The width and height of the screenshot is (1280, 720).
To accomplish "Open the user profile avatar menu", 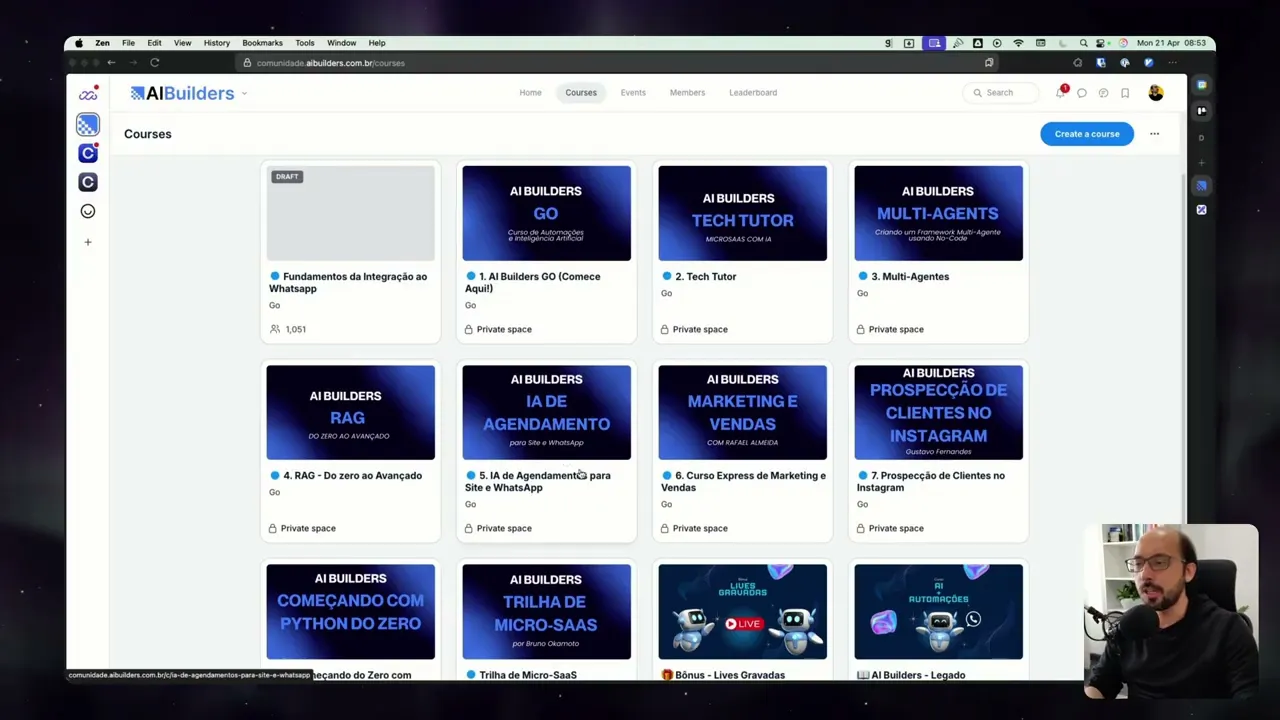I will 1156,93.
